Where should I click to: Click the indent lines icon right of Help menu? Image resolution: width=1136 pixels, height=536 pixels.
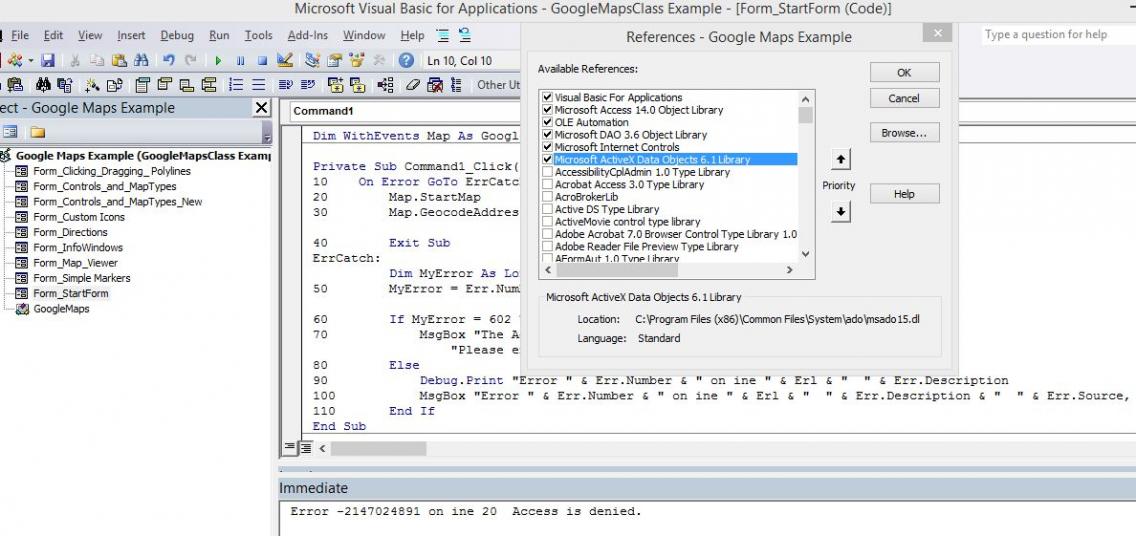443,35
